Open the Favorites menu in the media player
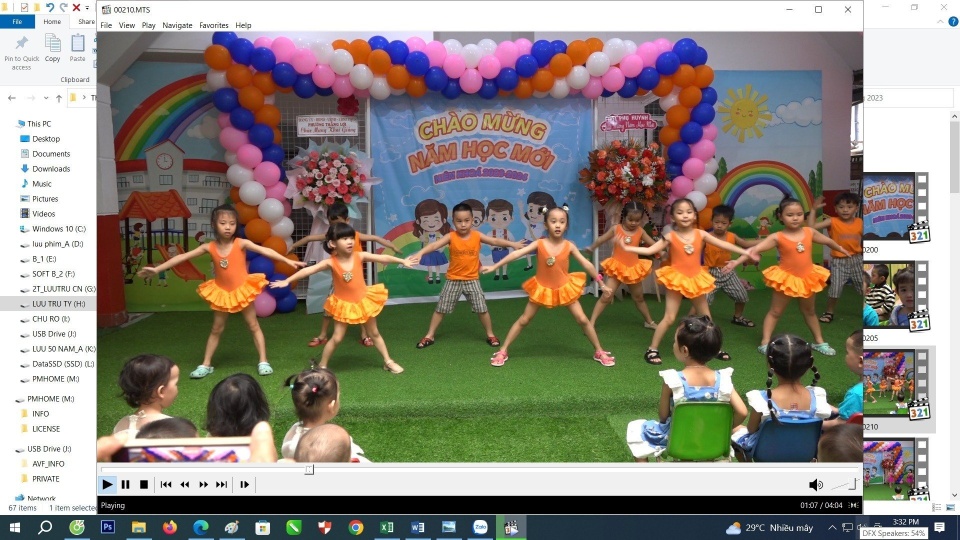 (x=213, y=25)
